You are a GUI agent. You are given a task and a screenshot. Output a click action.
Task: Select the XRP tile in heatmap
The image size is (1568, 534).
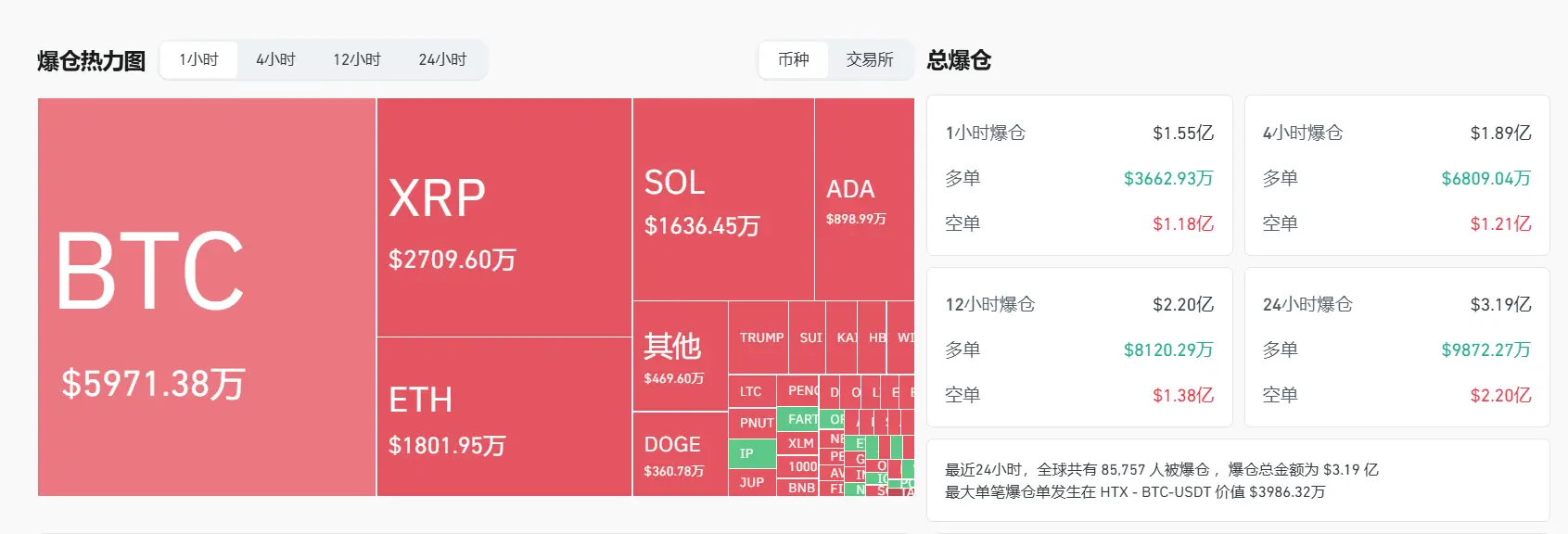tap(504, 218)
